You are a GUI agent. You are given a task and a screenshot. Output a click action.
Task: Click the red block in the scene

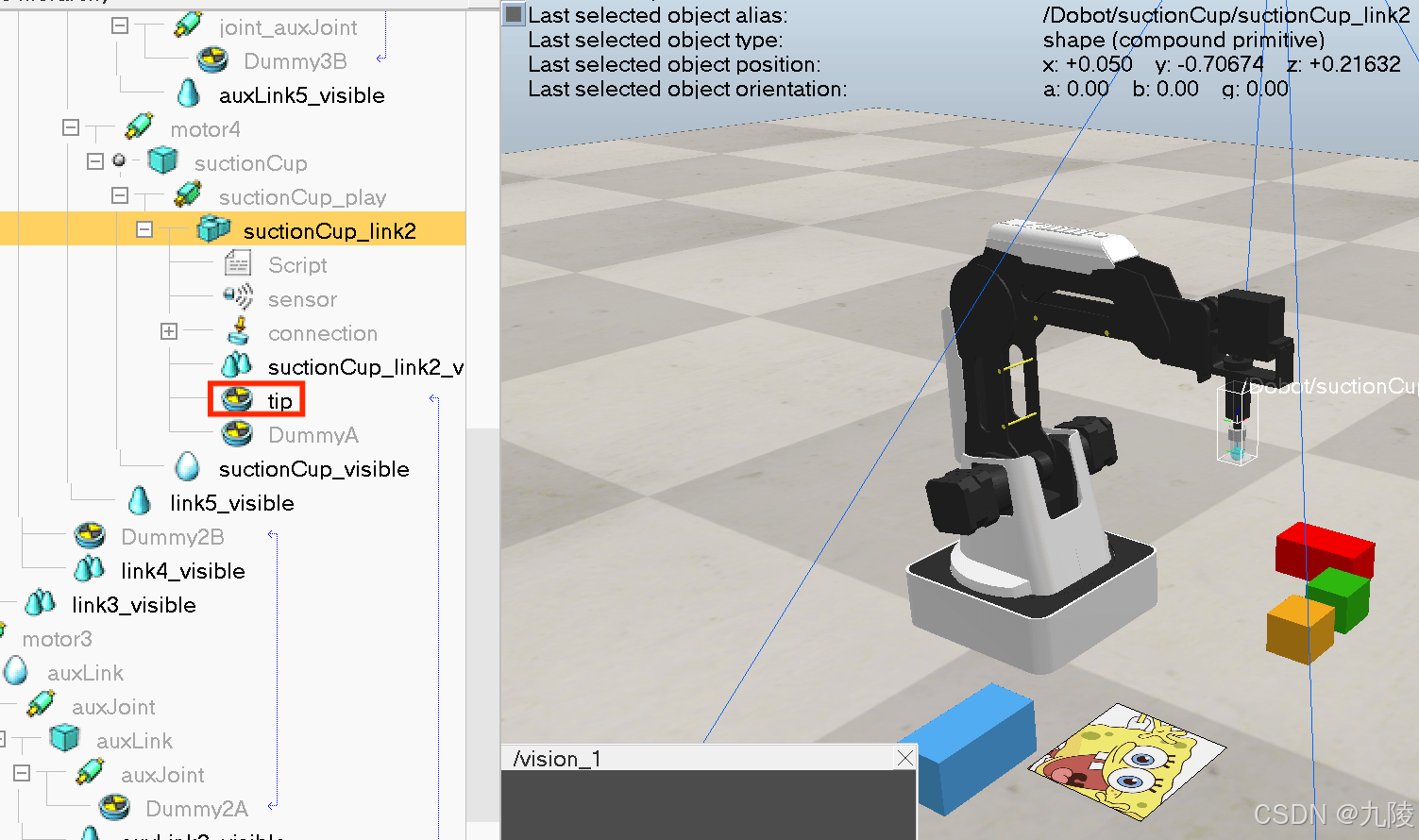coord(1325,548)
